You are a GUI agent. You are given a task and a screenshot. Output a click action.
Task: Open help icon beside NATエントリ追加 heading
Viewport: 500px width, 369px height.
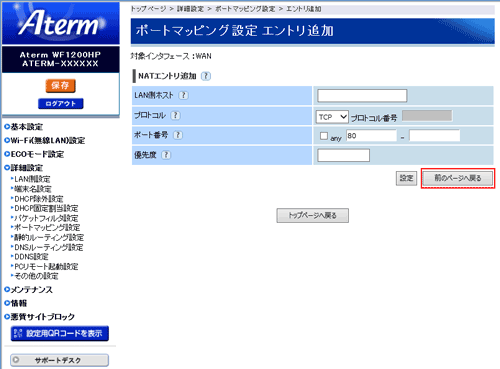click(x=206, y=76)
